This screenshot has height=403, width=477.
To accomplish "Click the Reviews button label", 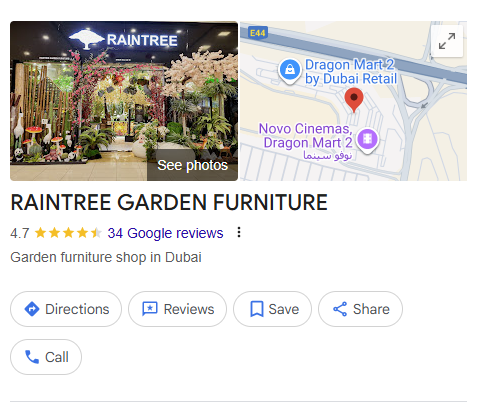I will pyautogui.click(x=189, y=309).
